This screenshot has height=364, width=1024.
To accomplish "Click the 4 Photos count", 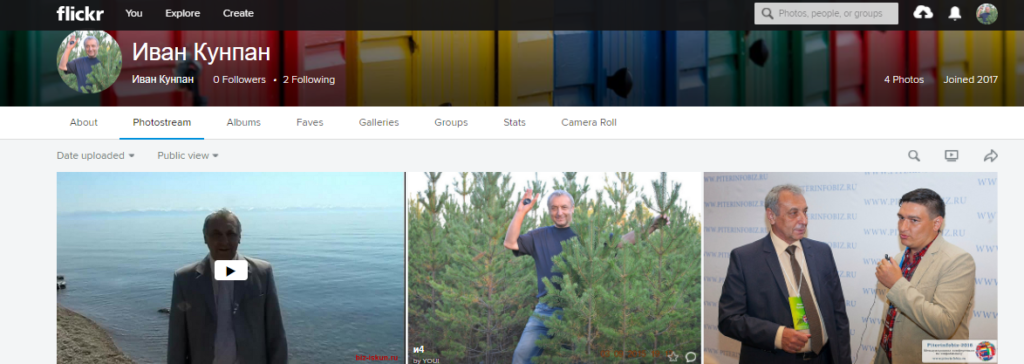I will pos(904,80).
